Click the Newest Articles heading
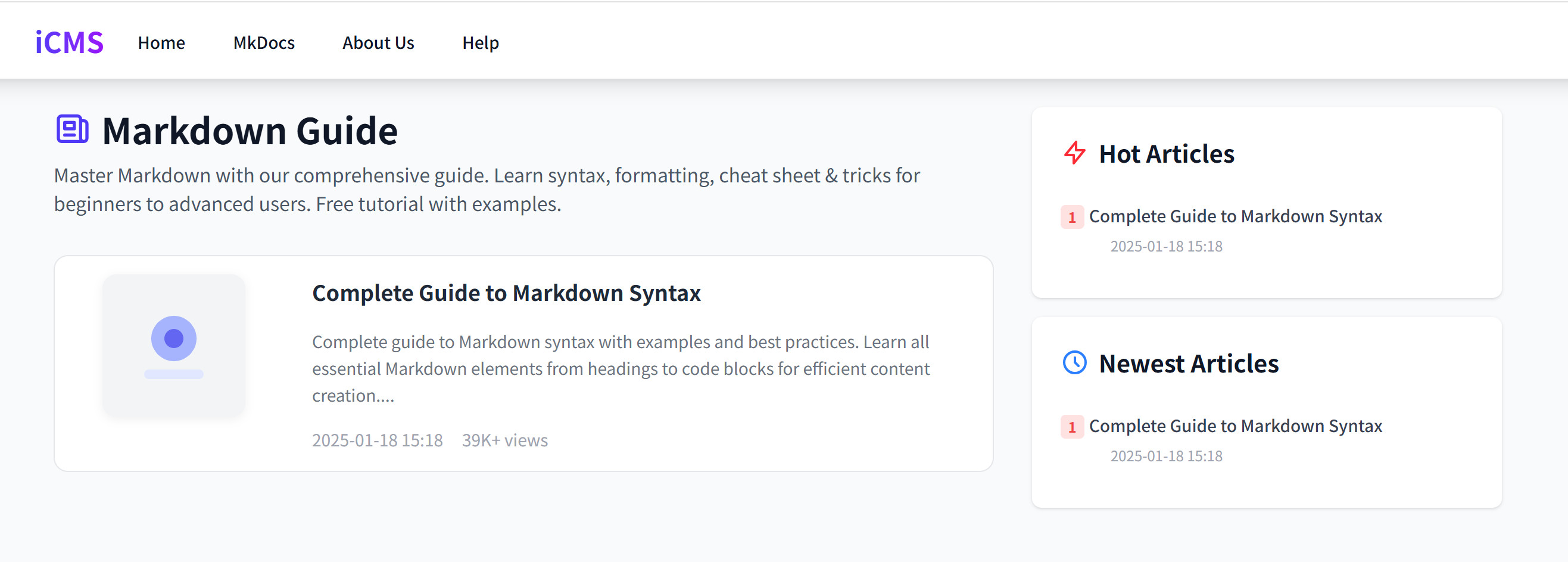1568x562 pixels. (x=1188, y=364)
